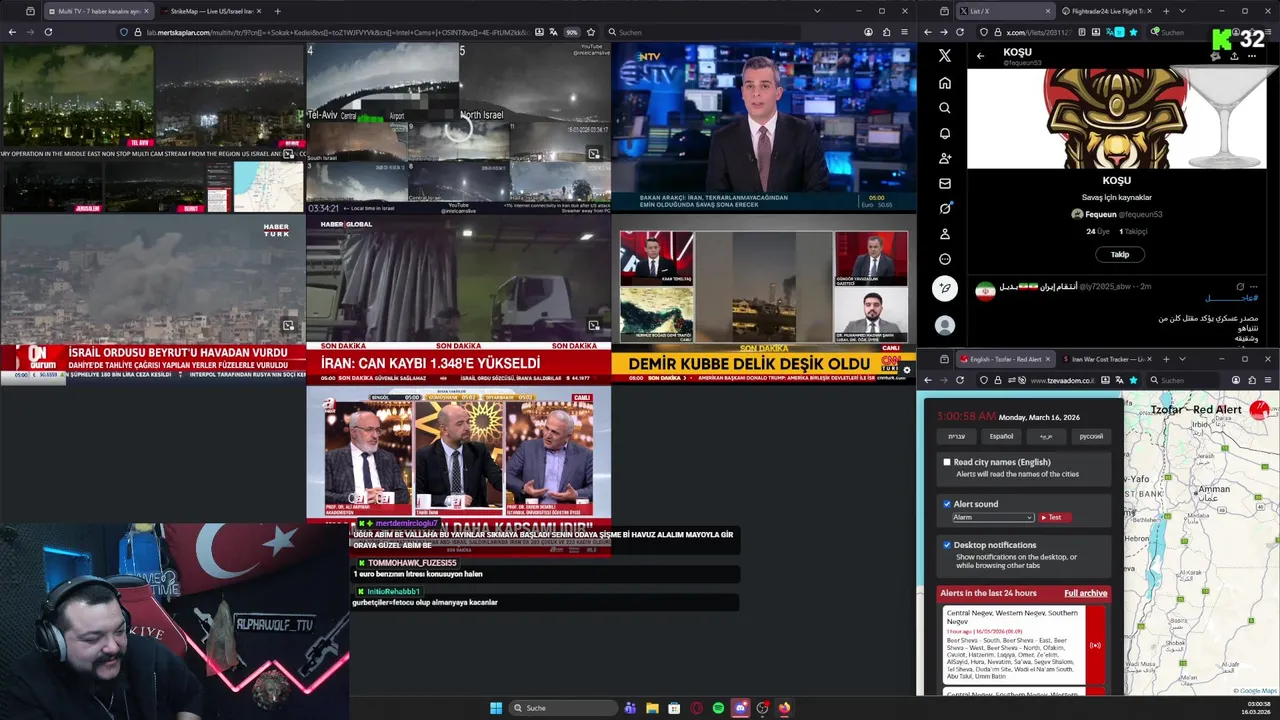This screenshot has height=720, width=1280.
Task: Open the Full archive link
Action: click(x=1085, y=593)
